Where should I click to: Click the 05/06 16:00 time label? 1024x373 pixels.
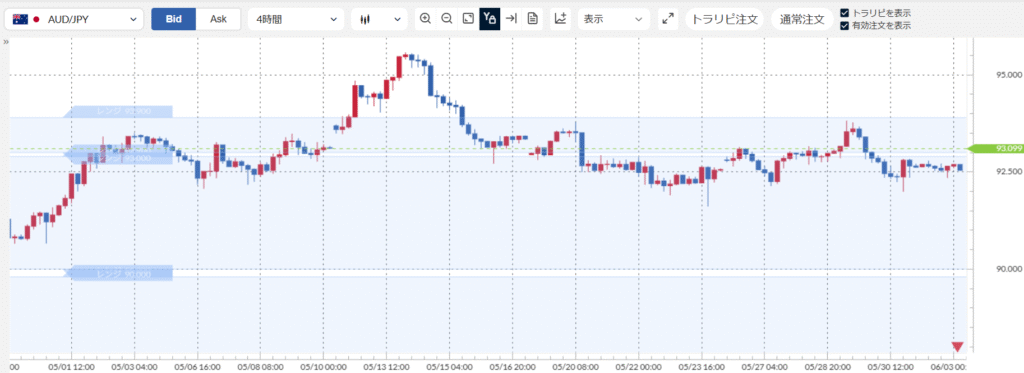point(197,367)
